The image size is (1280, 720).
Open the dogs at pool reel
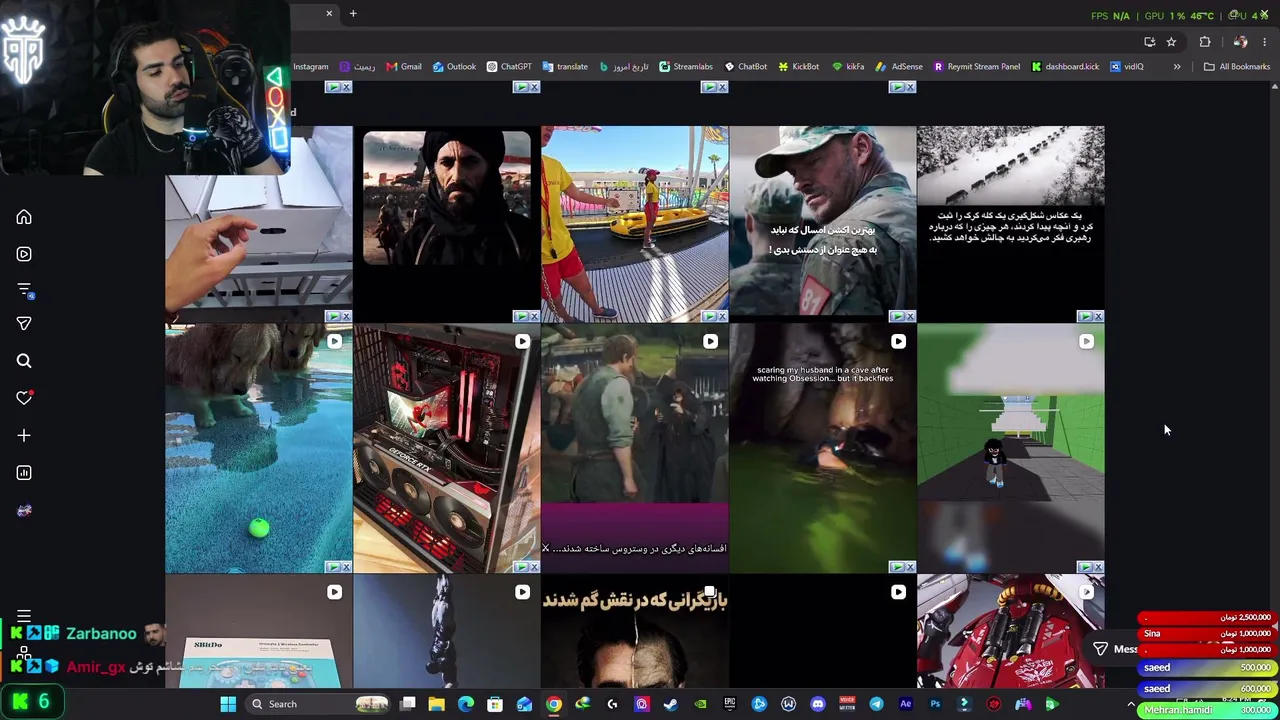point(259,449)
